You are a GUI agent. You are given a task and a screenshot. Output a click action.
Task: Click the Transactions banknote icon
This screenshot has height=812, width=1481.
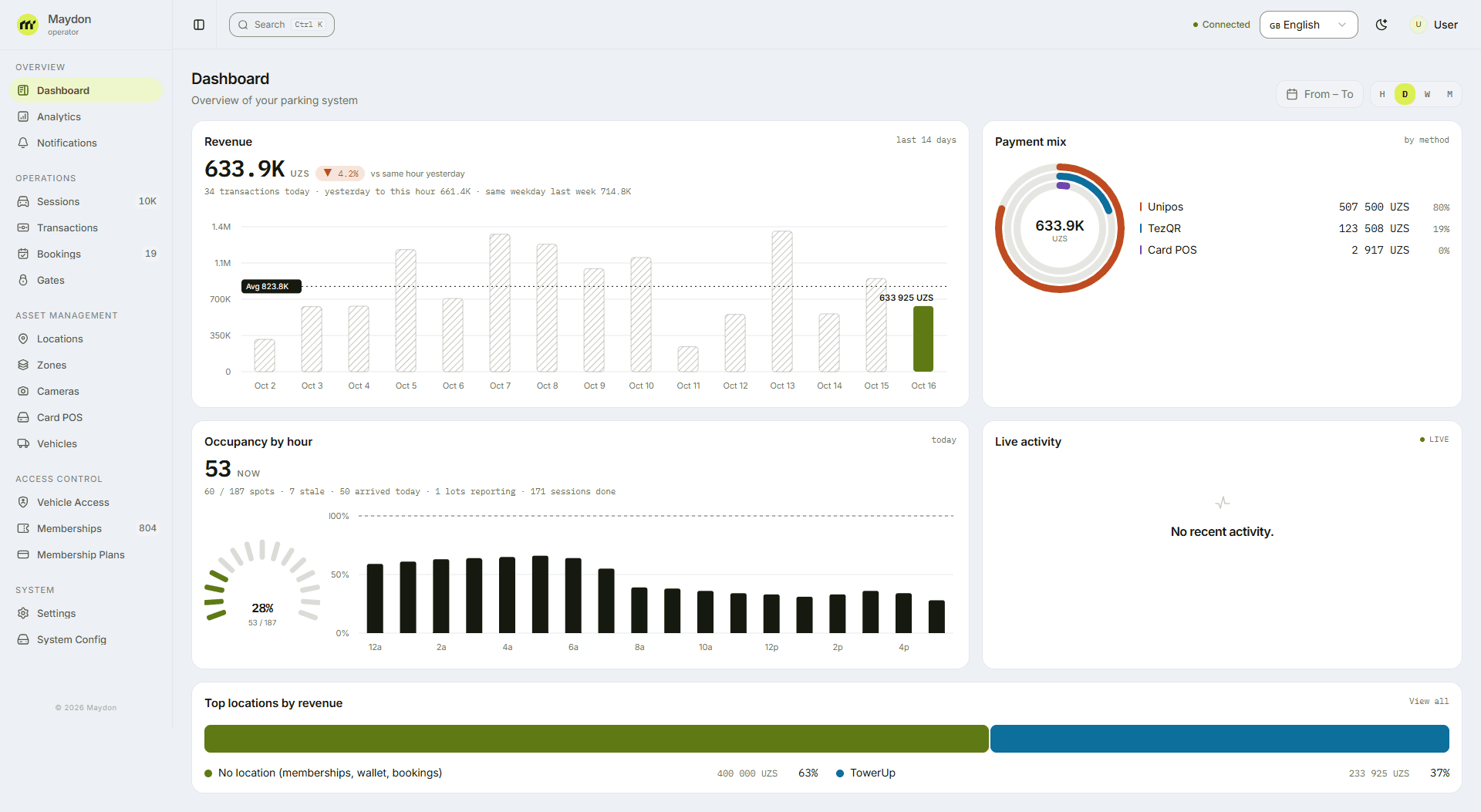click(23, 227)
